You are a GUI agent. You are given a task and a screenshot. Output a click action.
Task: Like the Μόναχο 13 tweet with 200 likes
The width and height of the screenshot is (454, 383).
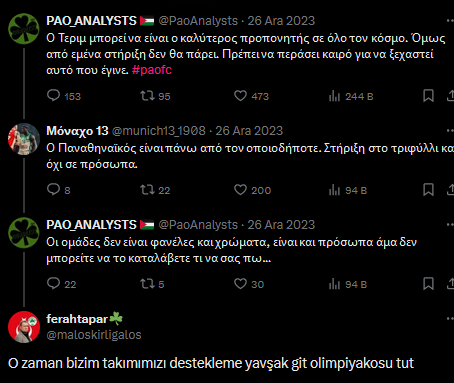pos(252,190)
